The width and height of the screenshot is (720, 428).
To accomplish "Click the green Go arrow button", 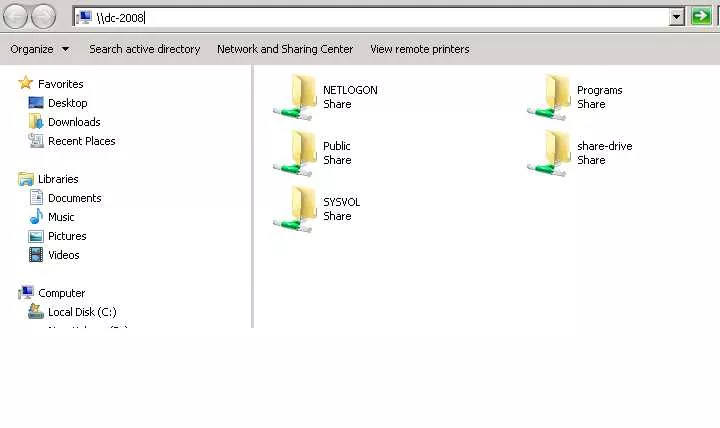I will tap(701, 17).
